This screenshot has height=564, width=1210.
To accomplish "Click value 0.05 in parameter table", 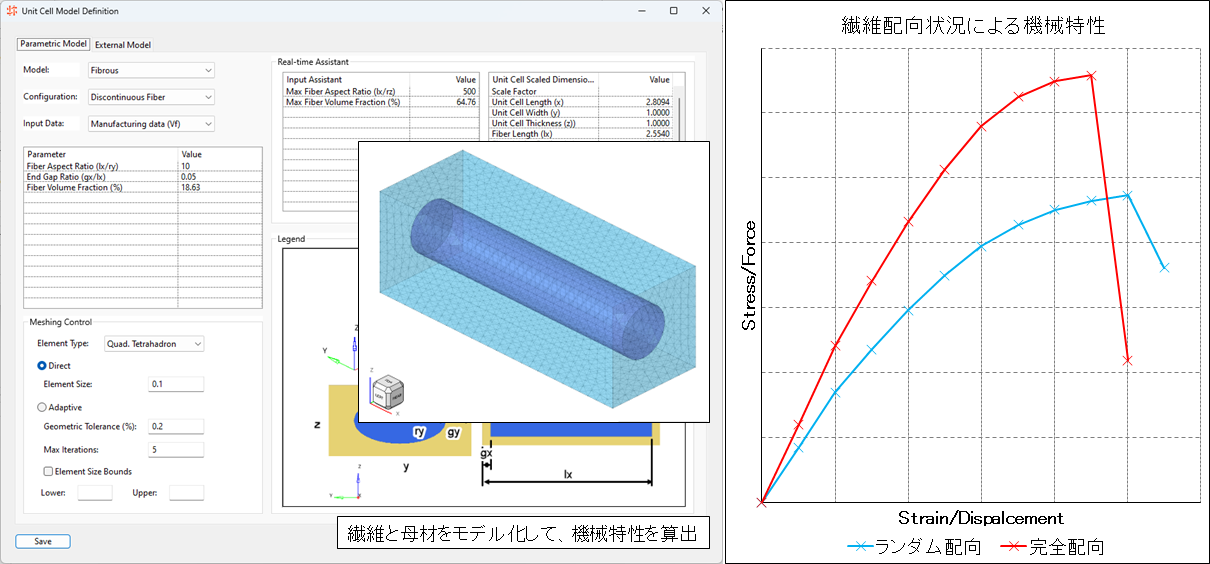I will click(188, 176).
